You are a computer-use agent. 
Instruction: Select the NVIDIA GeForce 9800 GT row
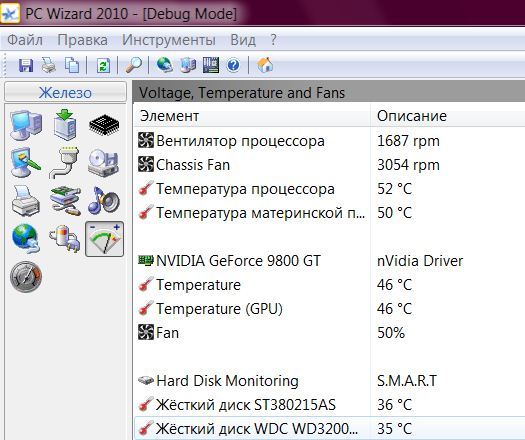point(329,261)
